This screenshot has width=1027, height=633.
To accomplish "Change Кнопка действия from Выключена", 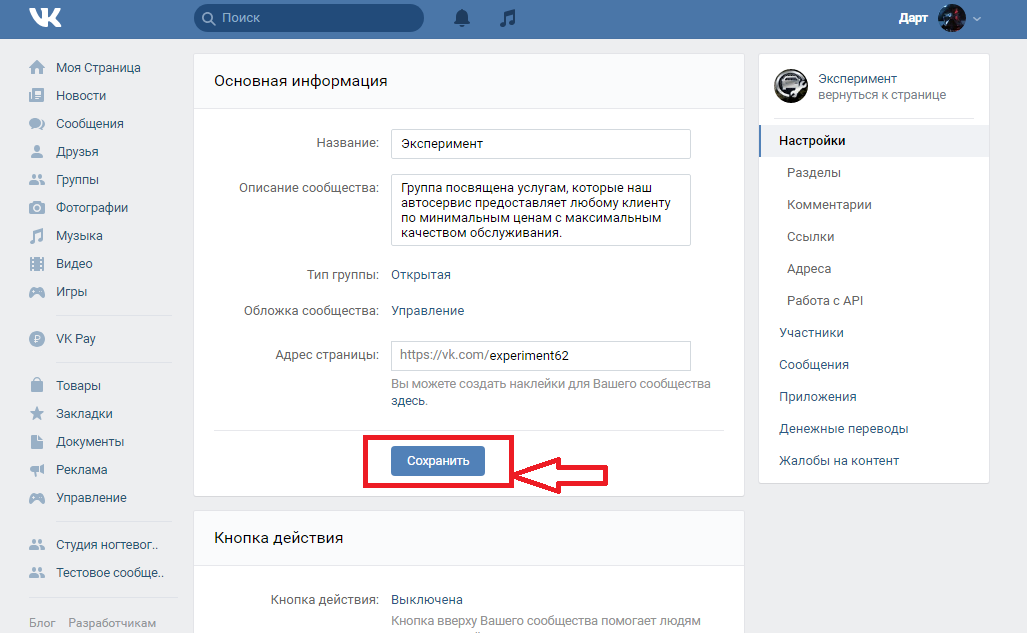I will 427,600.
